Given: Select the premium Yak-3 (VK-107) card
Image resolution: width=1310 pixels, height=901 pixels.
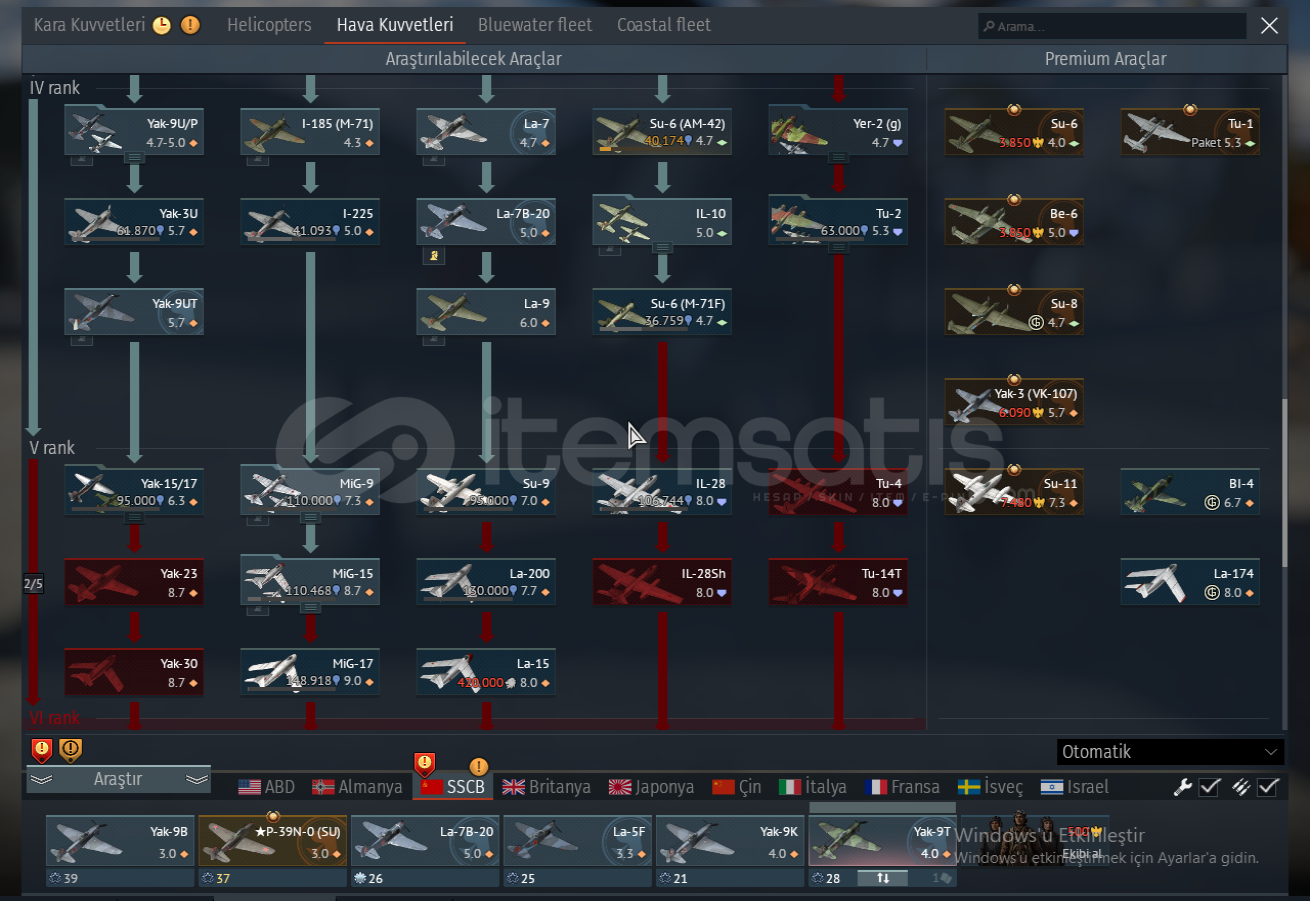Looking at the screenshot, I should pos(1014,402).
